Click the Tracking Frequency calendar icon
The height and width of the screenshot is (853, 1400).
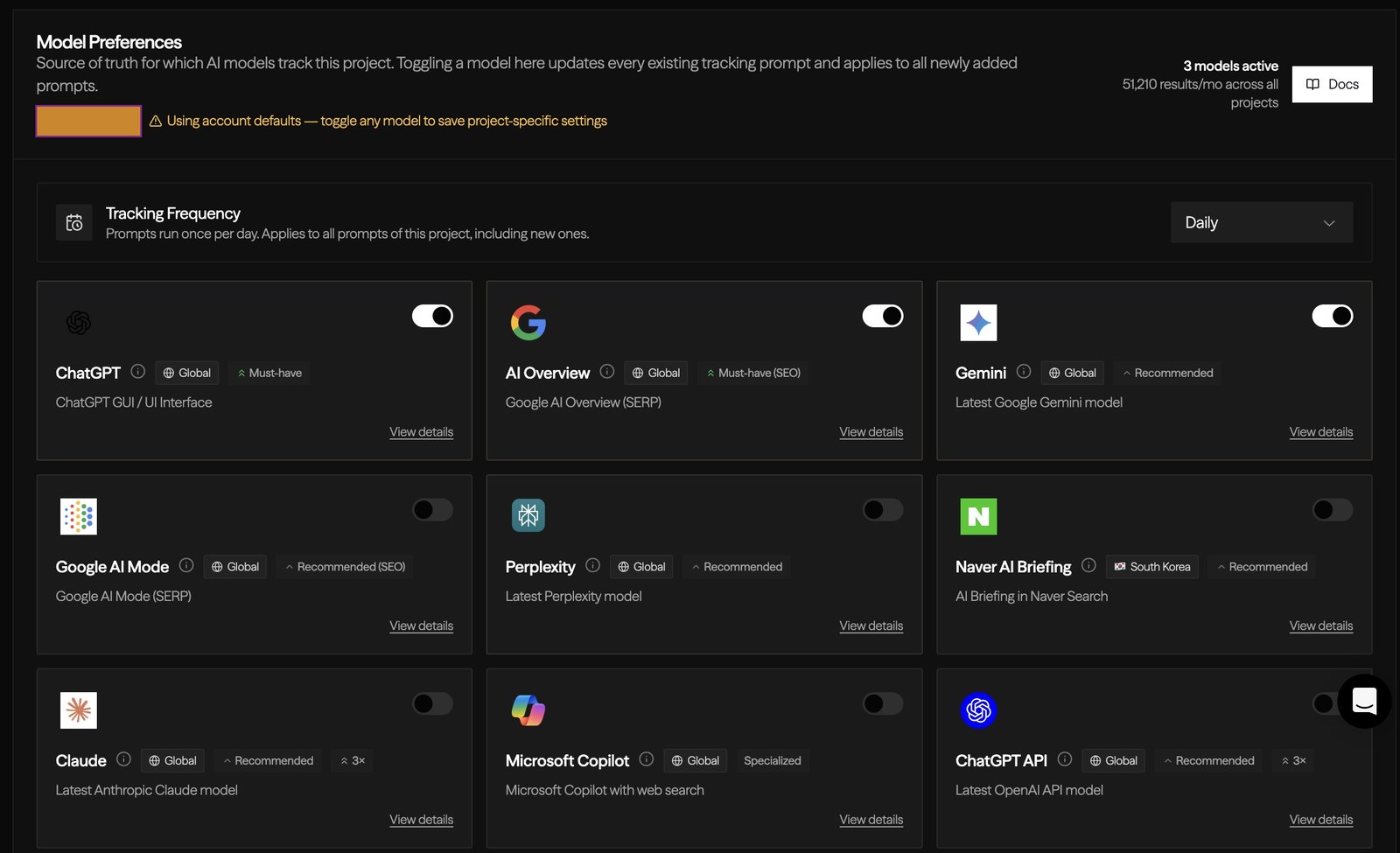(x=74, y=222)
